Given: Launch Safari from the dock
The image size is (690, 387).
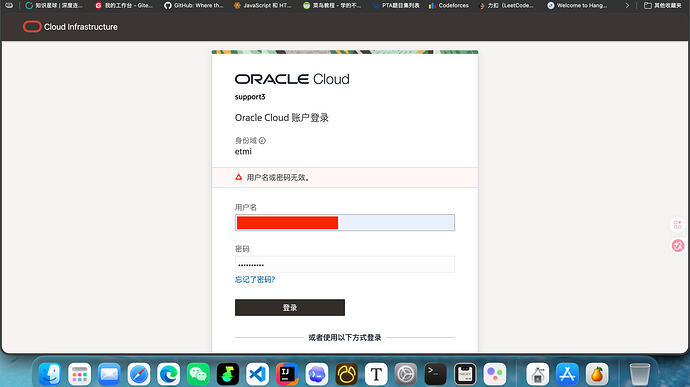Looking at the screenshot, I should pos(139,374).
